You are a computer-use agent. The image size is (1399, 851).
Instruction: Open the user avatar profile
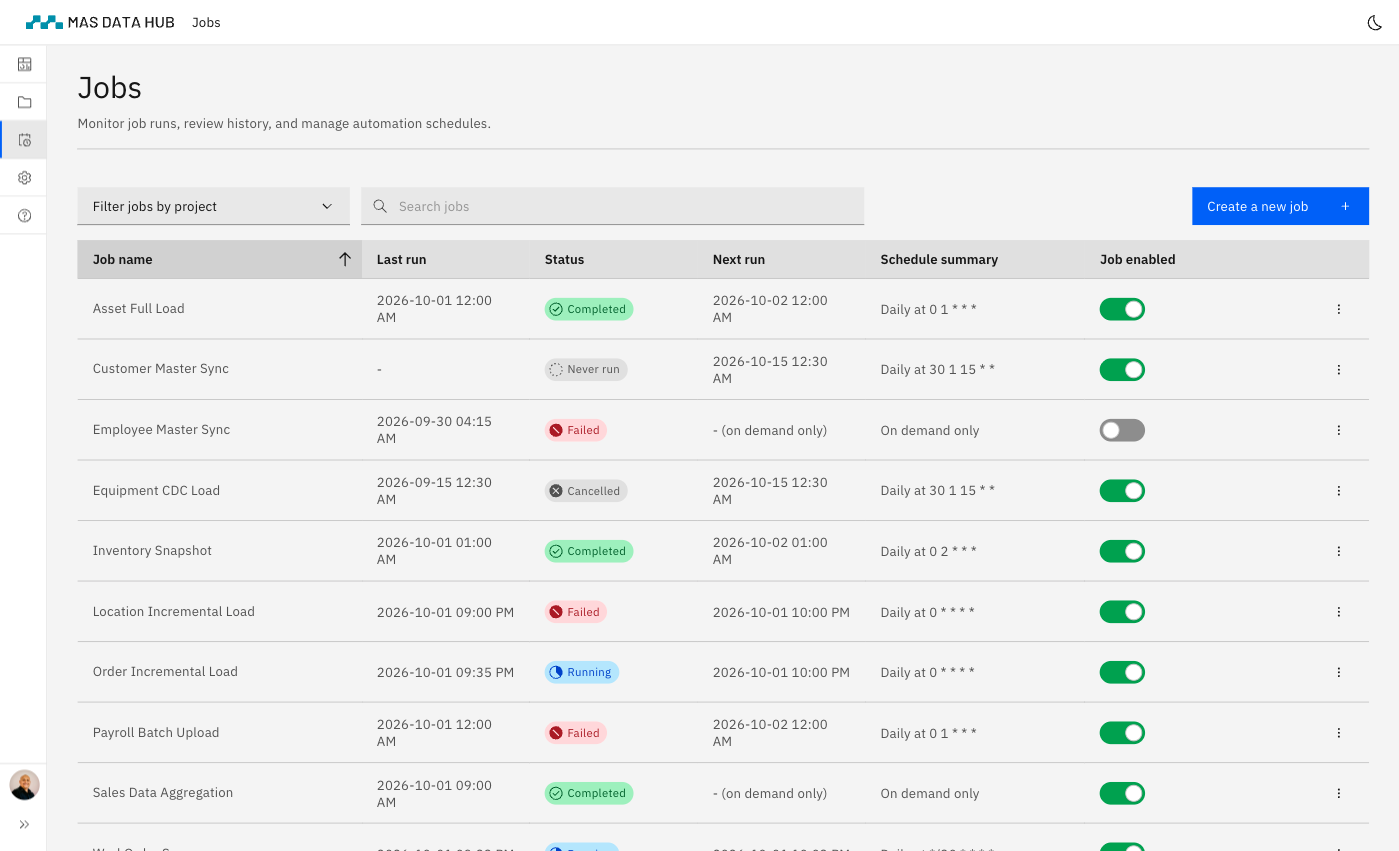click(24, 785)
